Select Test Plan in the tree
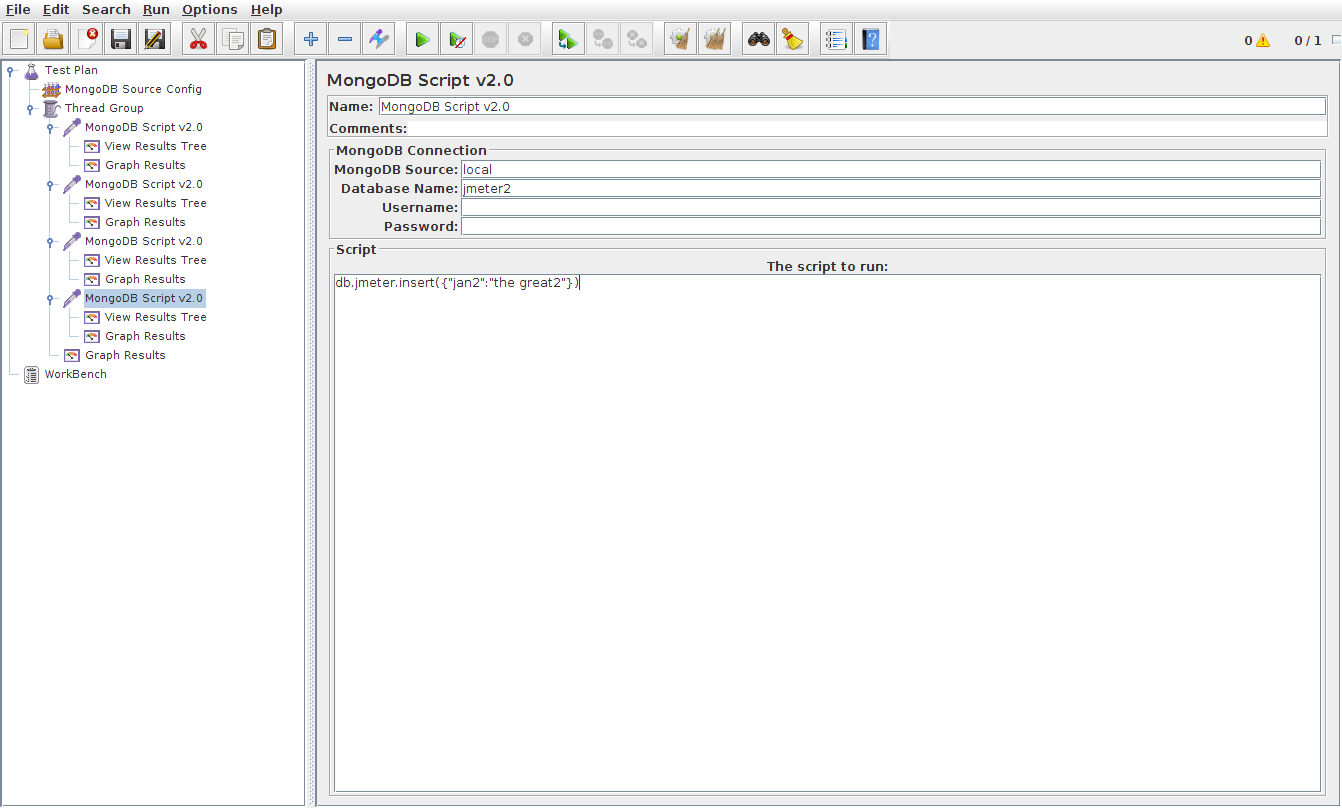This screenshot has width=1342, height=808. [x=71, y=70]
